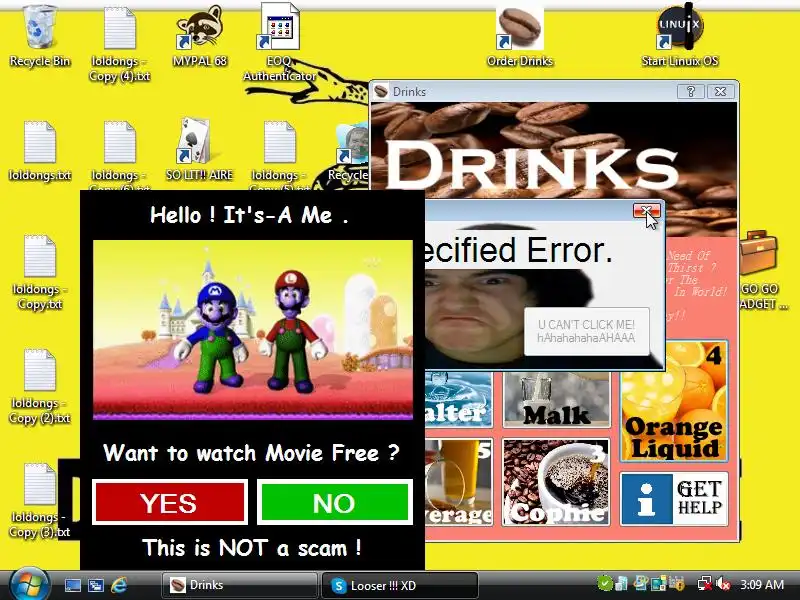Click 'This is NOT a scam !' text
The height and width of the screenshot is (600, 800).
252,548
